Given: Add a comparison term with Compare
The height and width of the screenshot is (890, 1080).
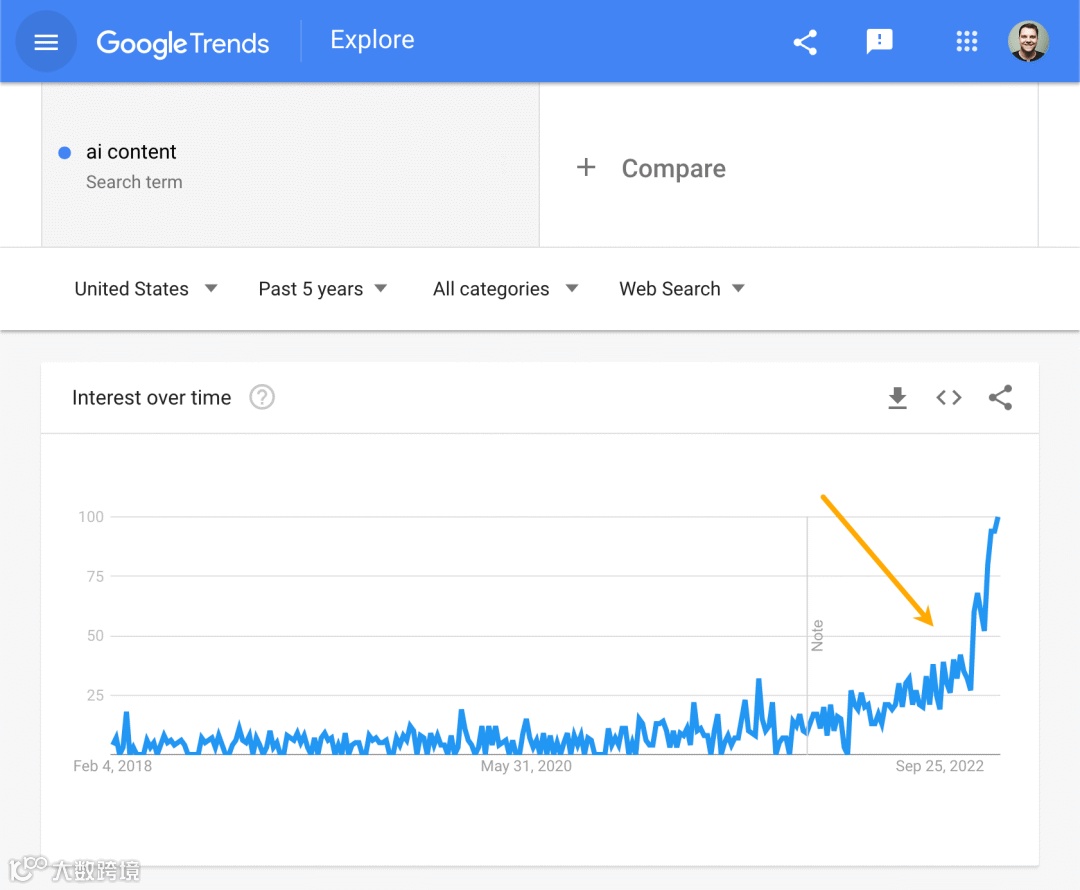Looking at the screenshot, I should coord(655,168).
